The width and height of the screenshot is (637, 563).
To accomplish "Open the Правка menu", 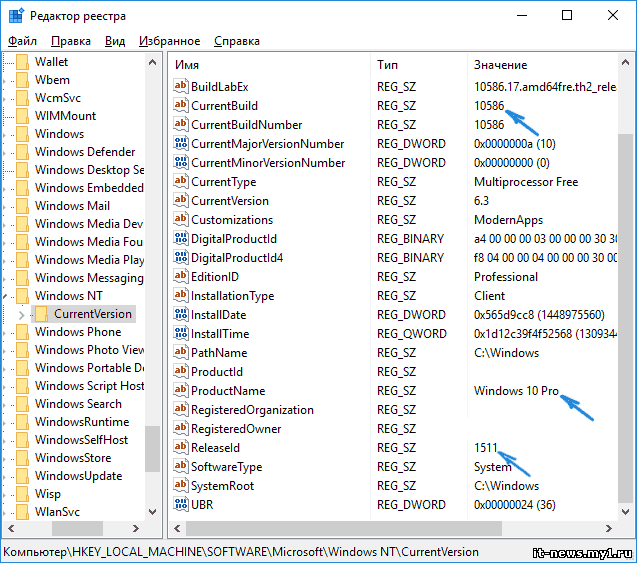I will (71, 41).
